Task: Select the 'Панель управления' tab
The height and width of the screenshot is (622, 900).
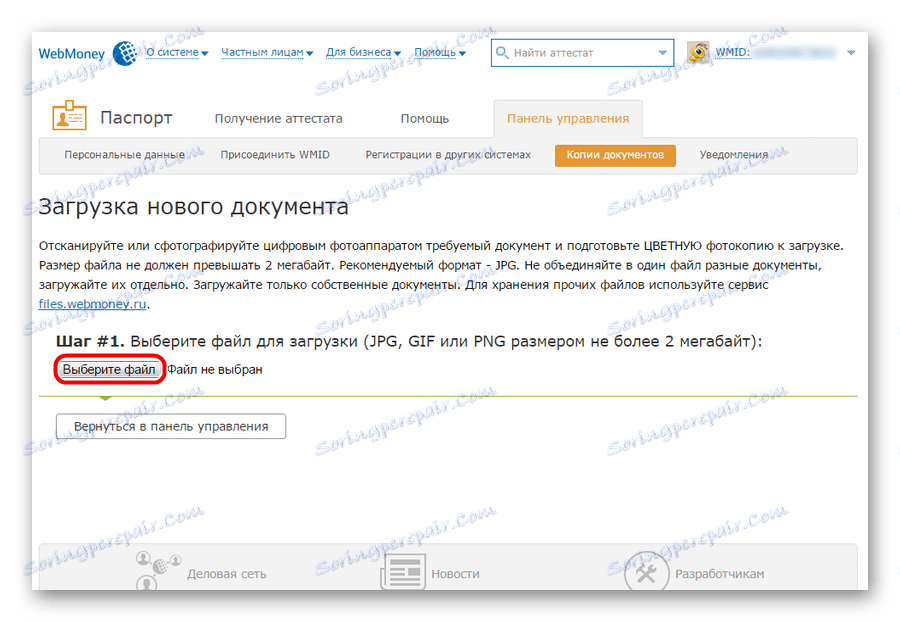Action: [x=568, y=119]
